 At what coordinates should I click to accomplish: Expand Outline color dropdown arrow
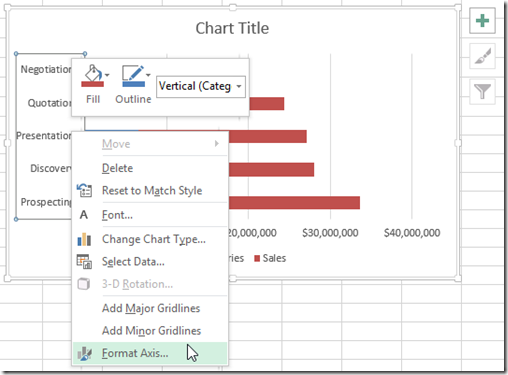pos(148,75)
